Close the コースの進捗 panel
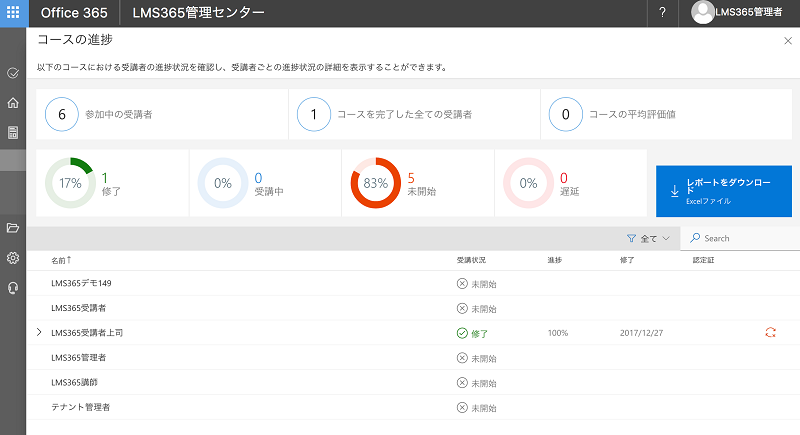This screenshot has height=435, width=800. [x=788, y=41]
